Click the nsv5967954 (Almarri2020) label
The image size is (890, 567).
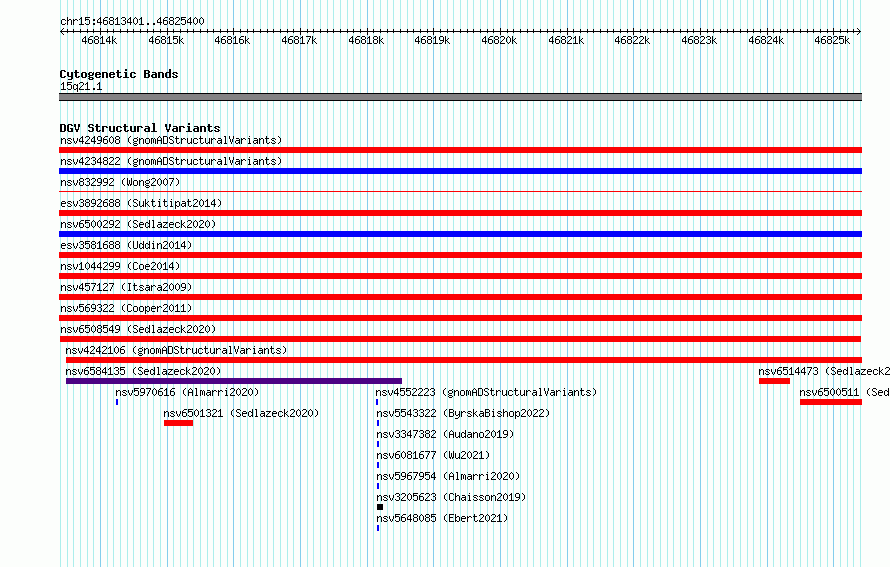point(448,476)
